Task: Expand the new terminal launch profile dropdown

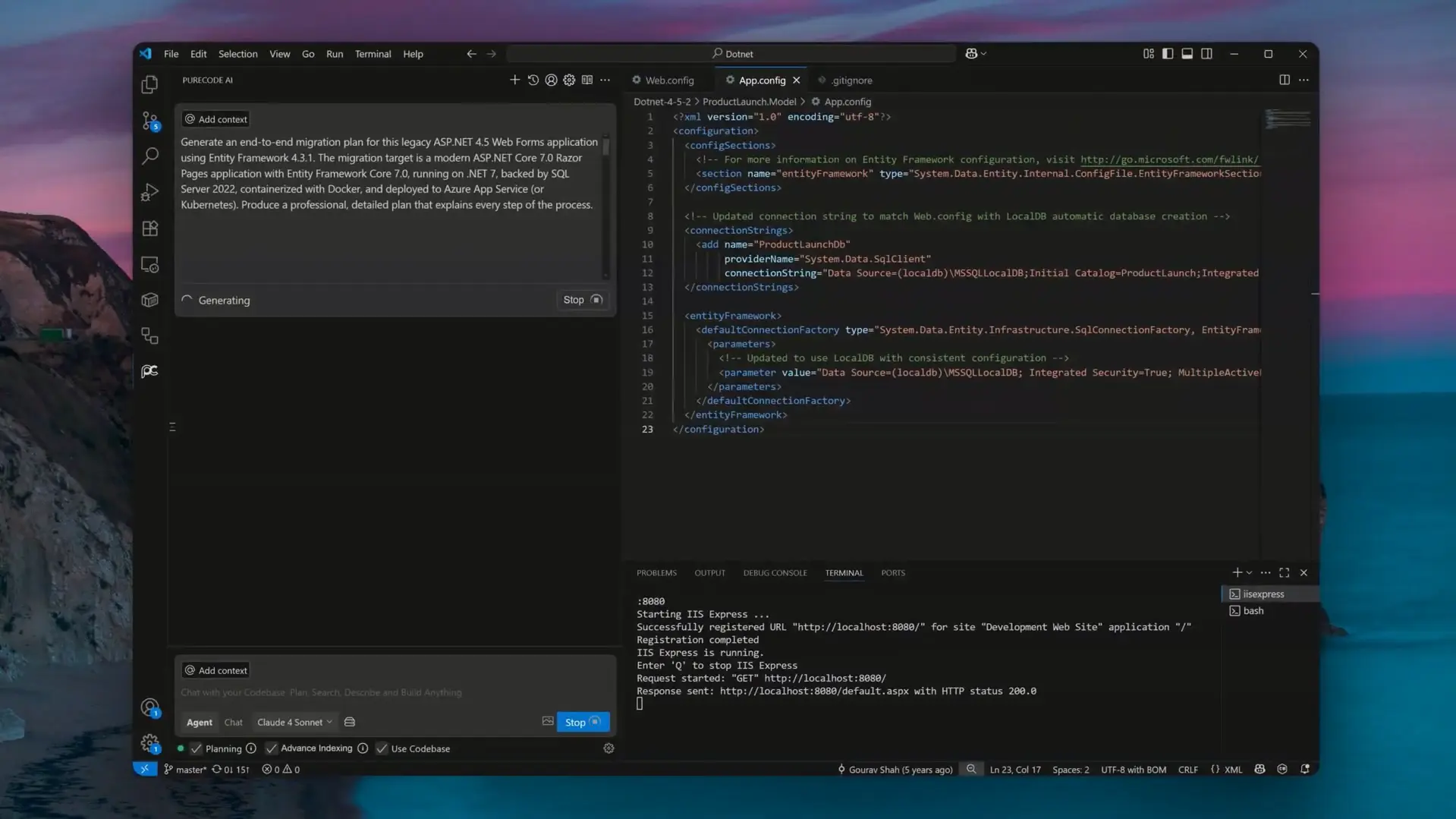Action: [1249, 573]
